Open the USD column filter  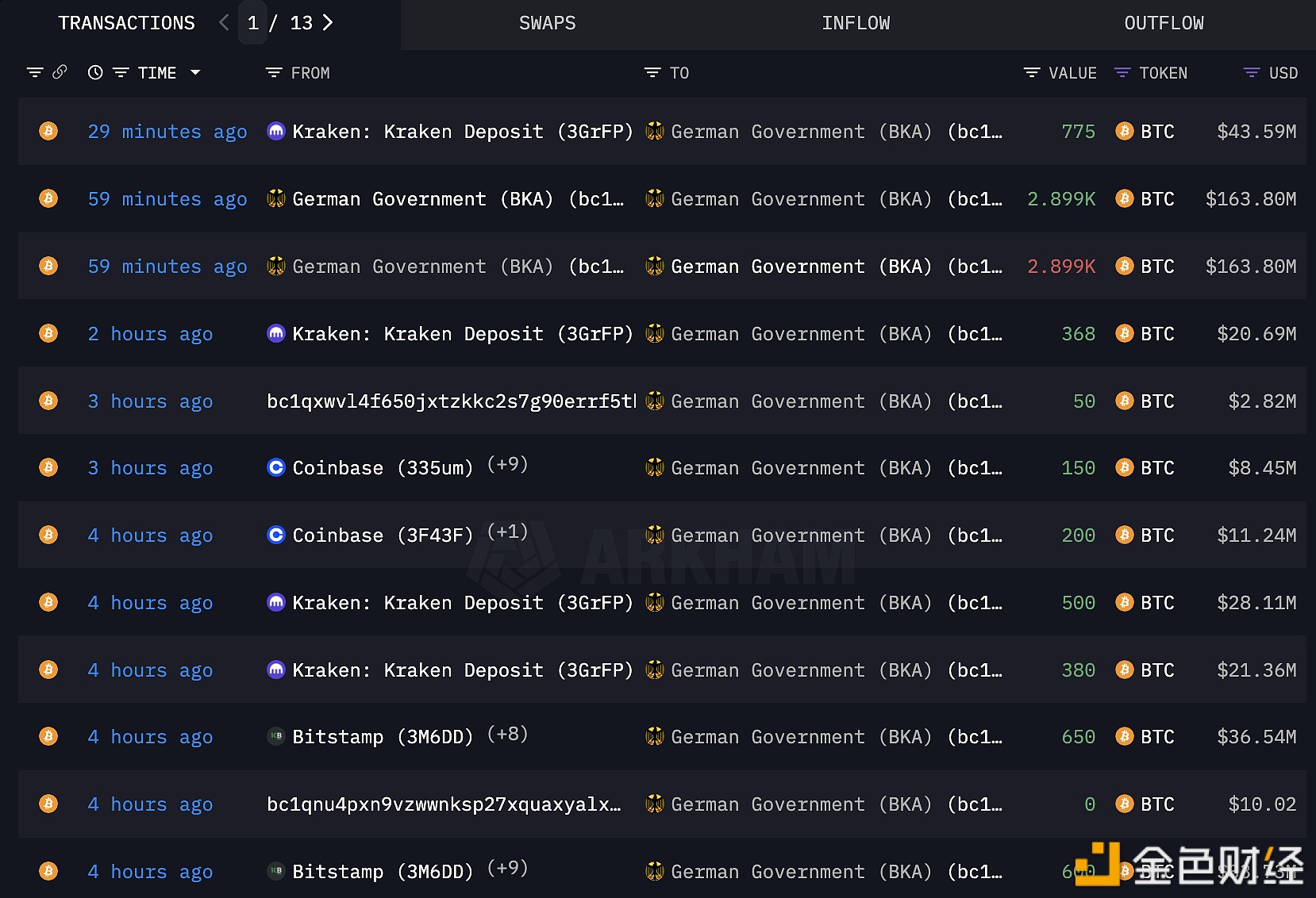coord(1252,73)
